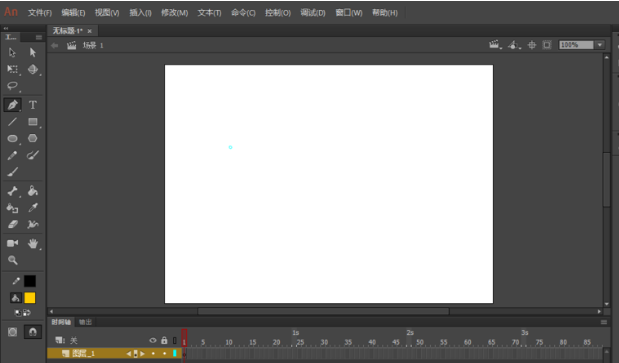
Task: Collapse the tools panel double arrow
Action: click(6, 28)
